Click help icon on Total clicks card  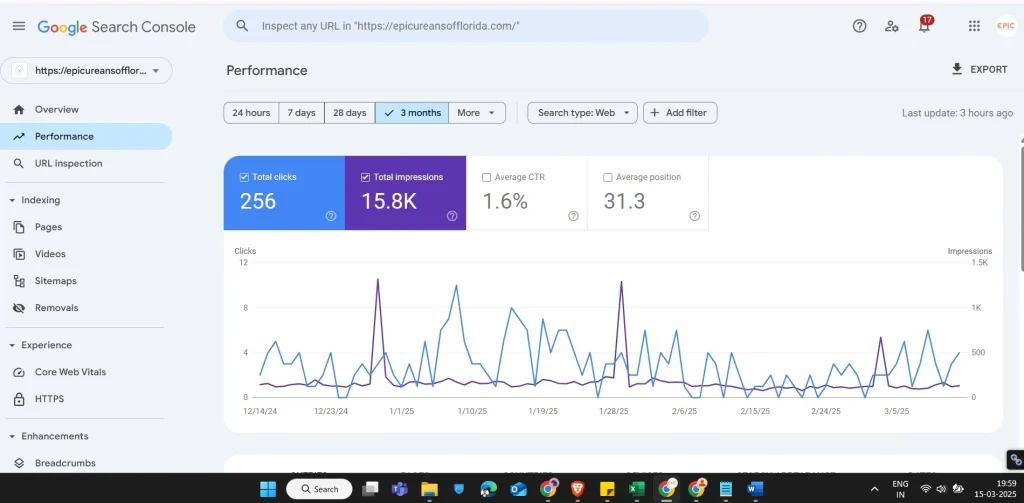click(331, 215)
